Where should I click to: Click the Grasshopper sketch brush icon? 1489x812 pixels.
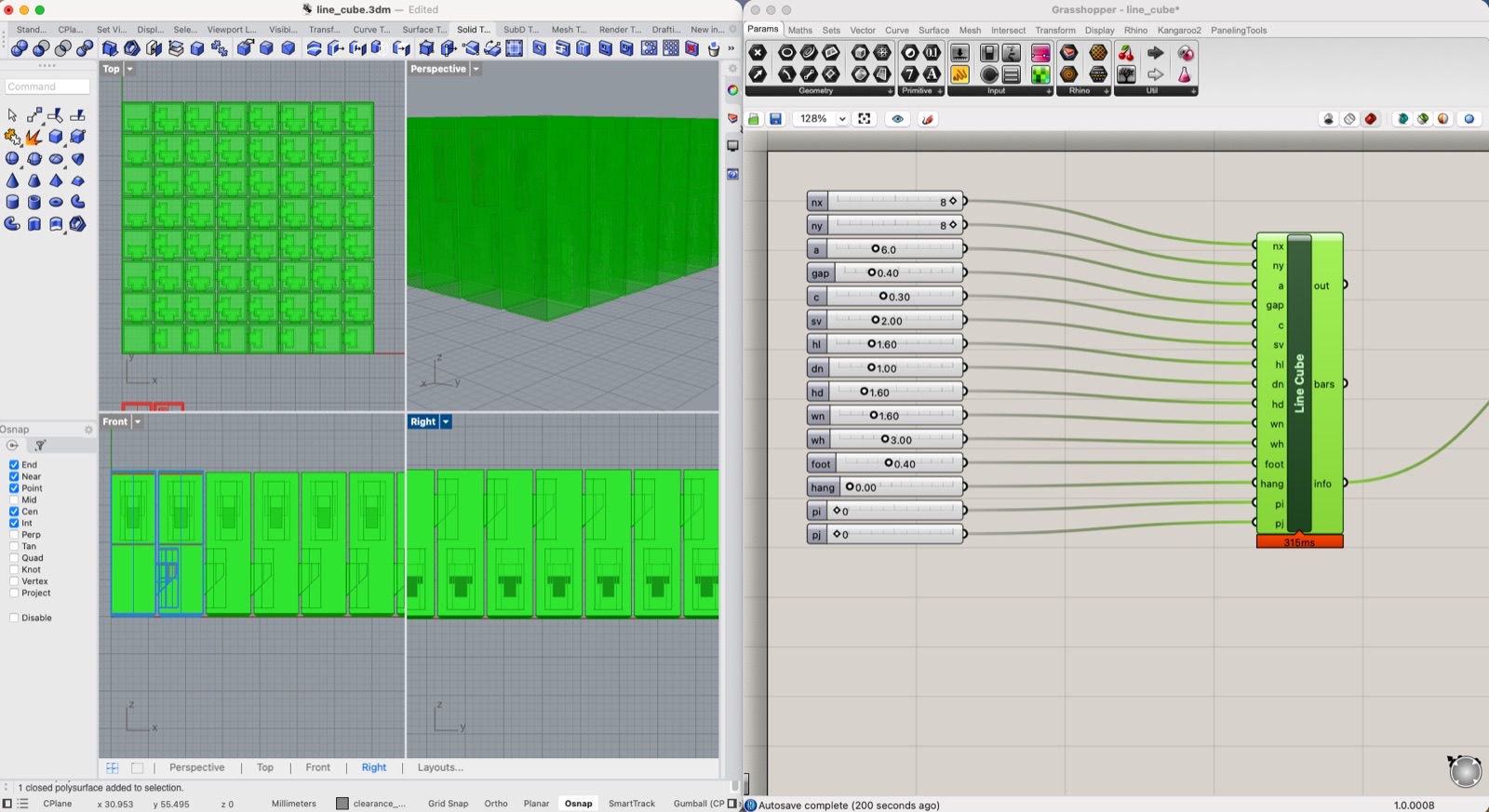click(x=928, y=119)
